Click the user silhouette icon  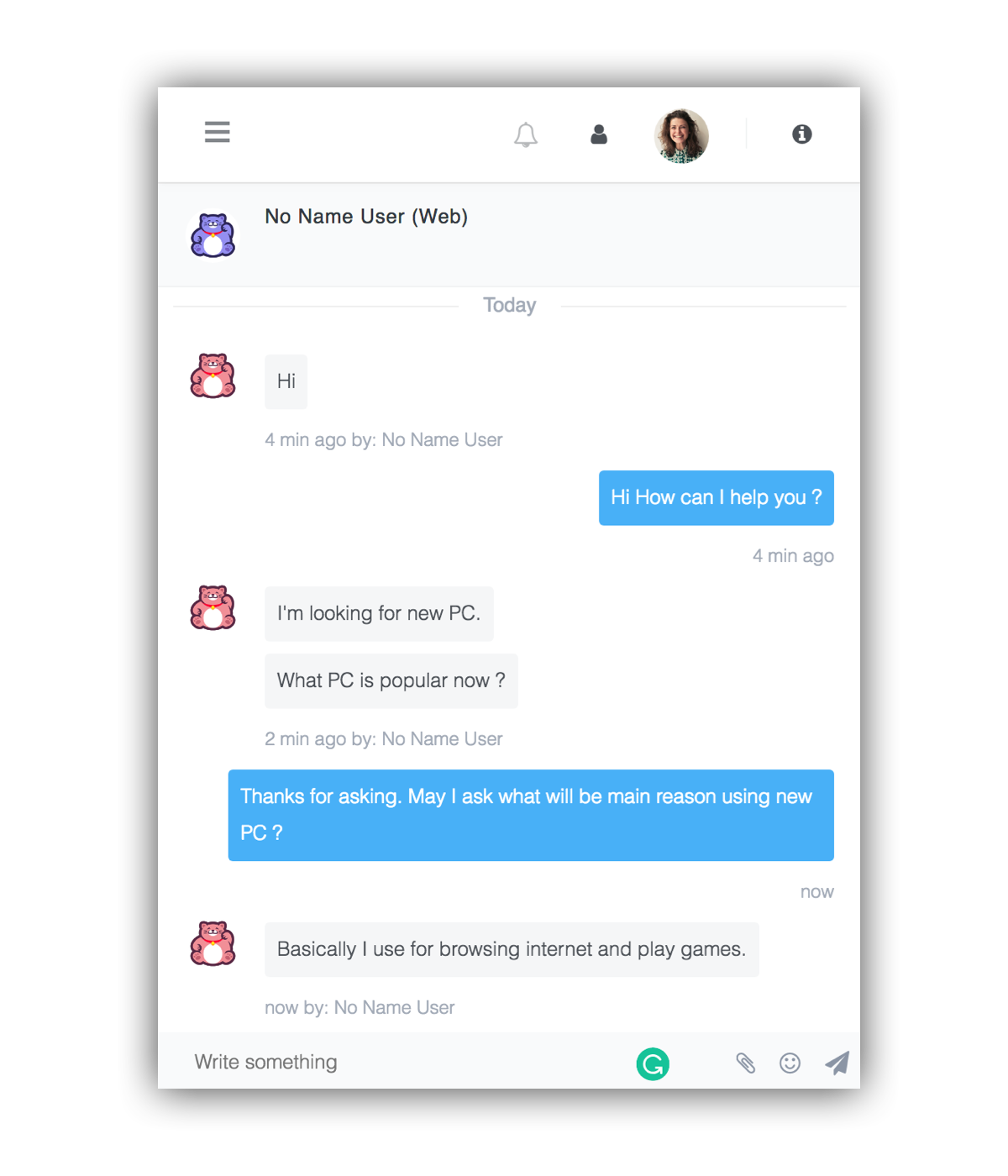click(x=599, y=134)
